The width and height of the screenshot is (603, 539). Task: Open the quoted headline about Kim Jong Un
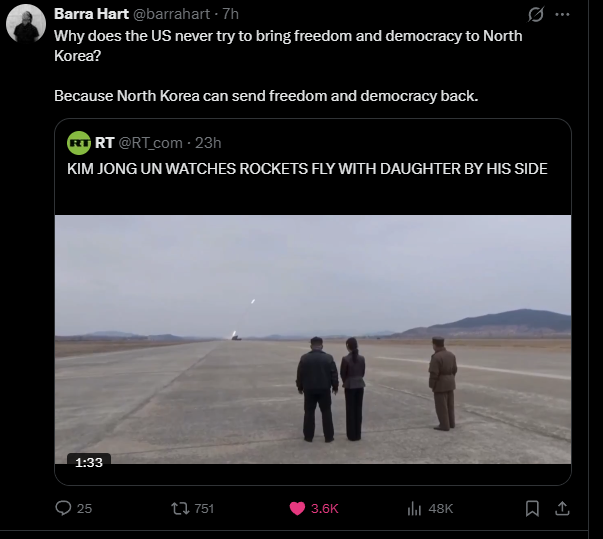[x=307, y=169]
